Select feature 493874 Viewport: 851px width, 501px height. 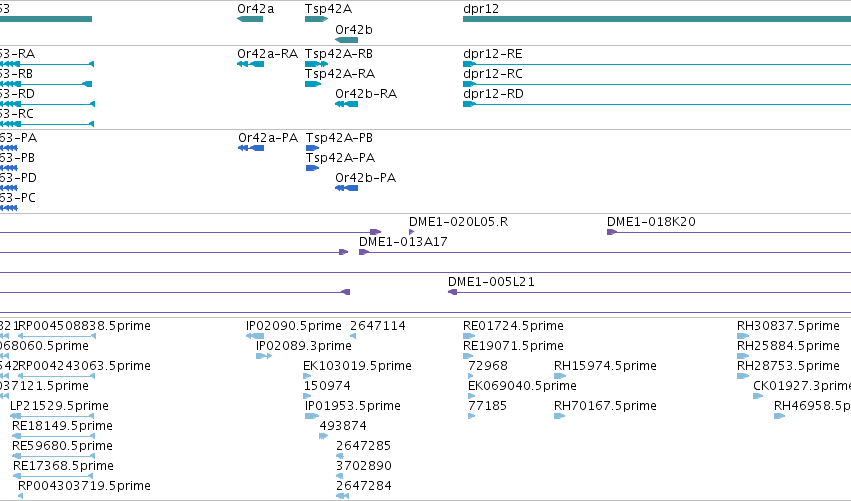point(324,436)
